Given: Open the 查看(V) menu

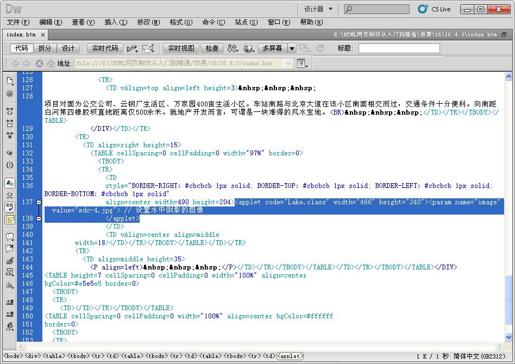Looking at the screenshot, I should pos(83,22).
